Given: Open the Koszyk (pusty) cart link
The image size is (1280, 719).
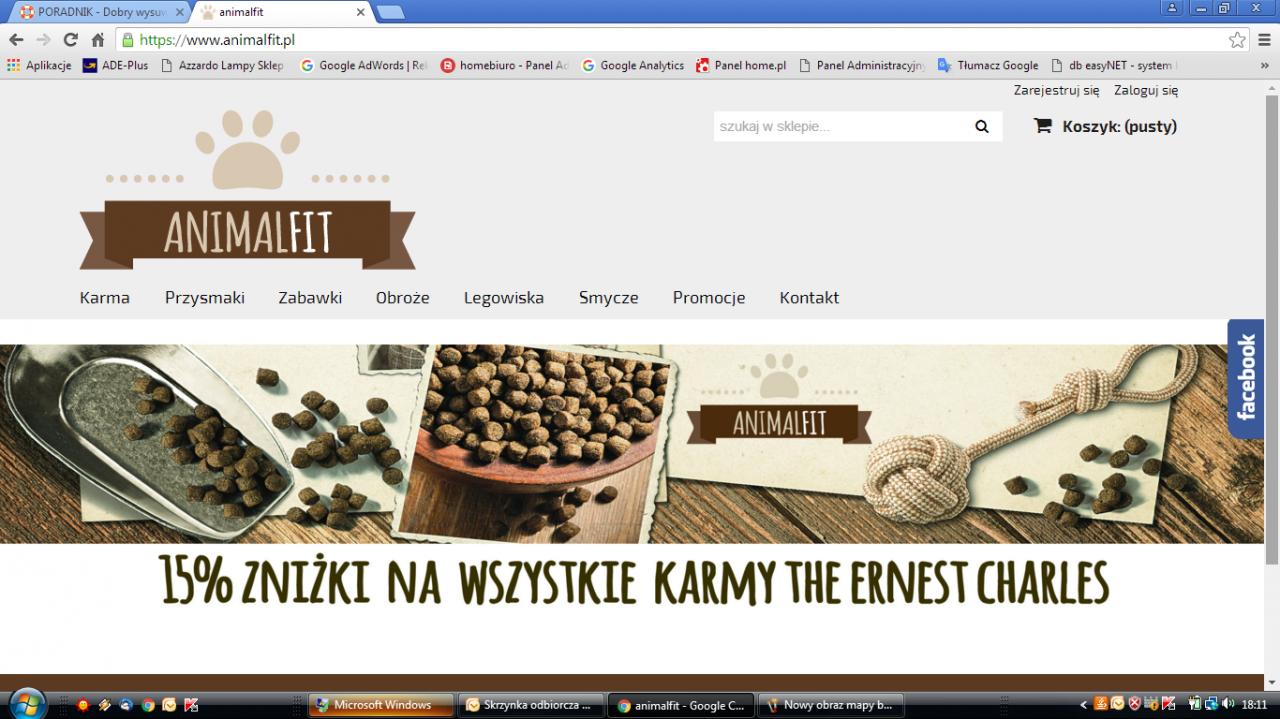Looking at the screenshot, I should (1119, 127).
